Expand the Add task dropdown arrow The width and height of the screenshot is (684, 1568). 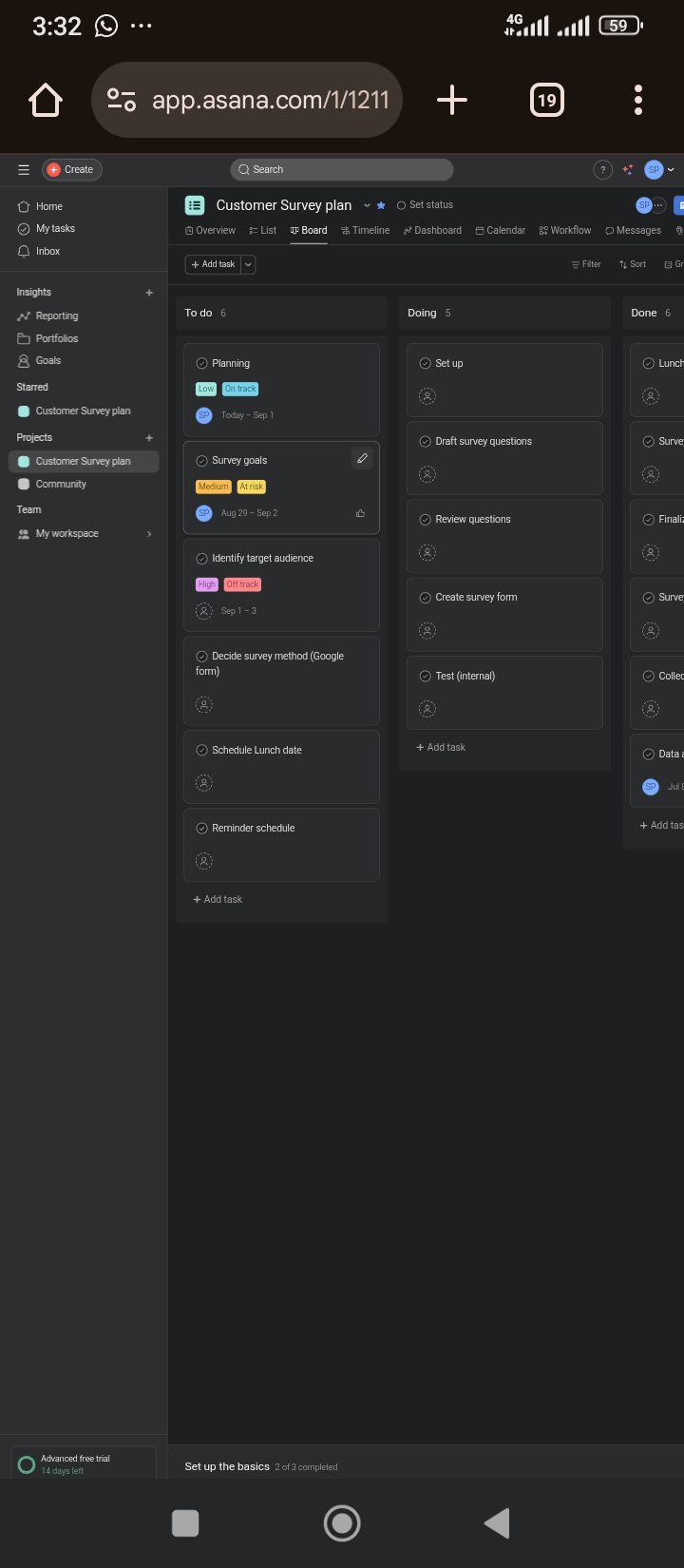(248, 264)
